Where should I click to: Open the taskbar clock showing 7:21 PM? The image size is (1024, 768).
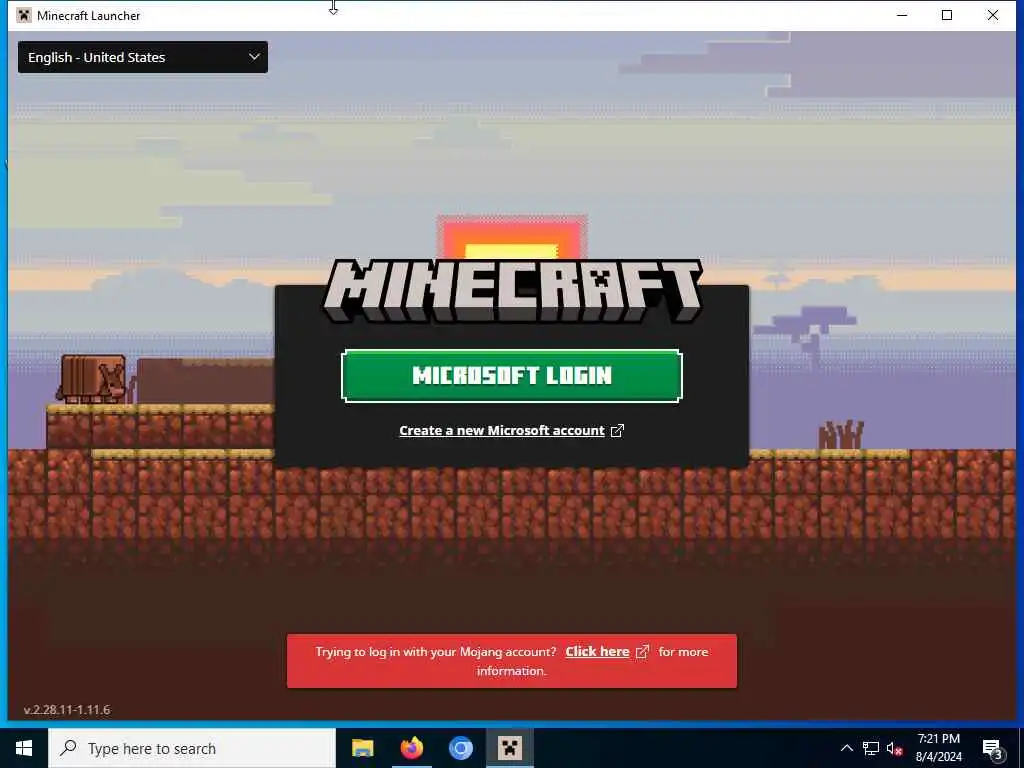tap(938, 748)
